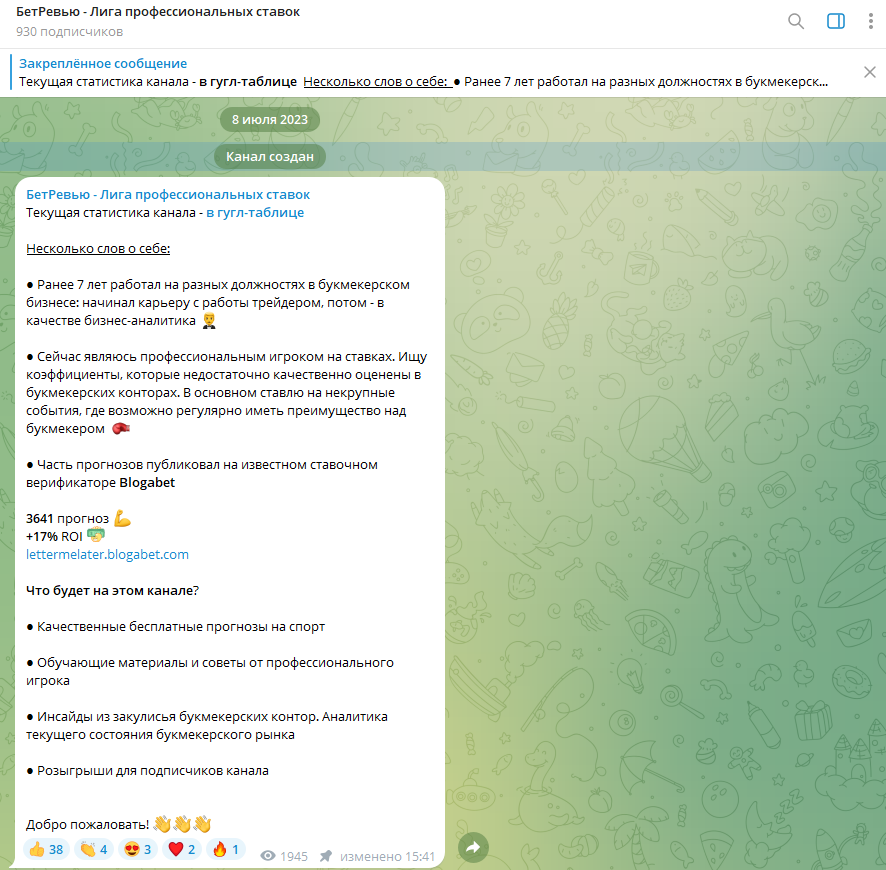
Task: Add red heart reaction with 2
Action: pyautogui.click(x=182, y=849)
